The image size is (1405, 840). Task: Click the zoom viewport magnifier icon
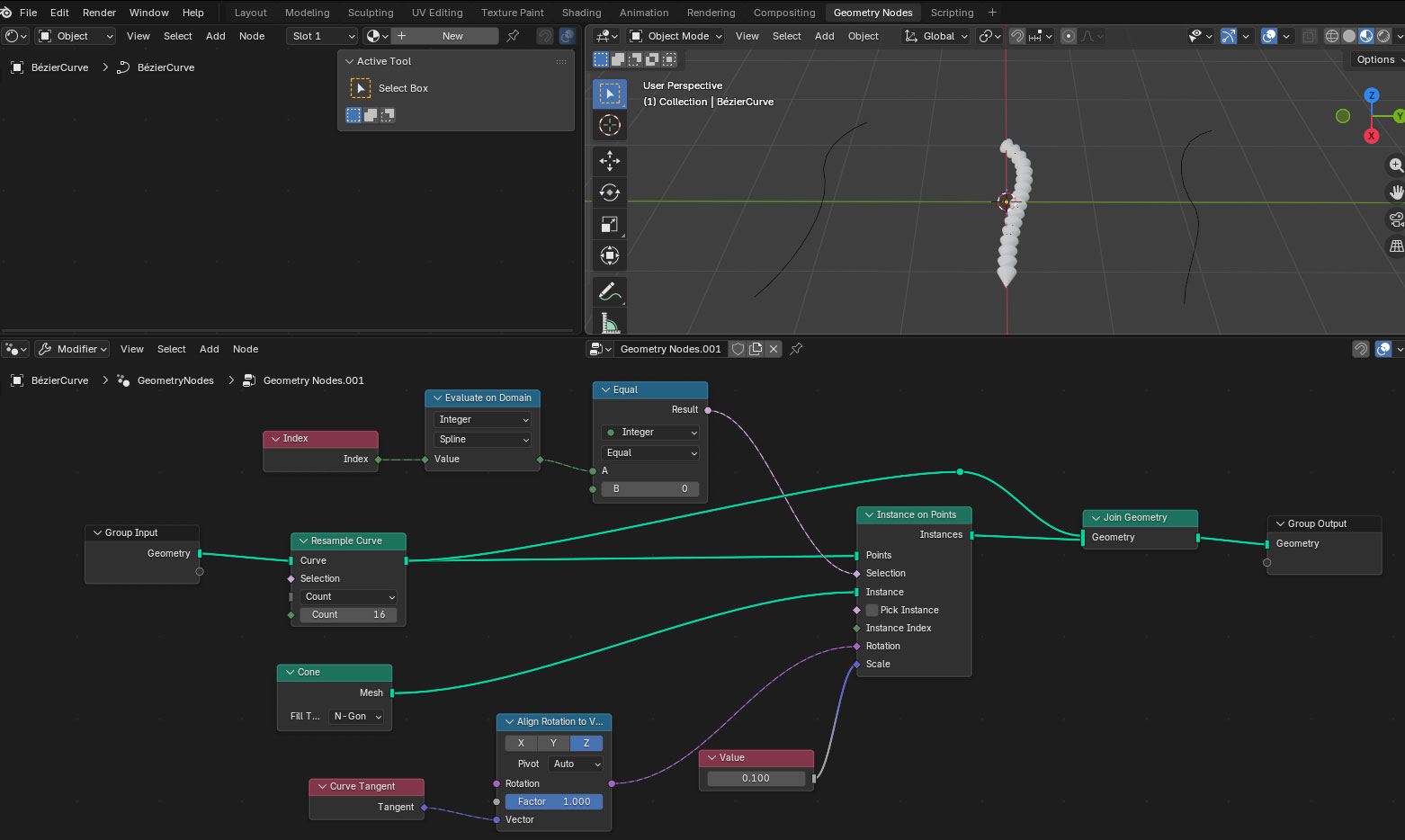(1395, 165)
